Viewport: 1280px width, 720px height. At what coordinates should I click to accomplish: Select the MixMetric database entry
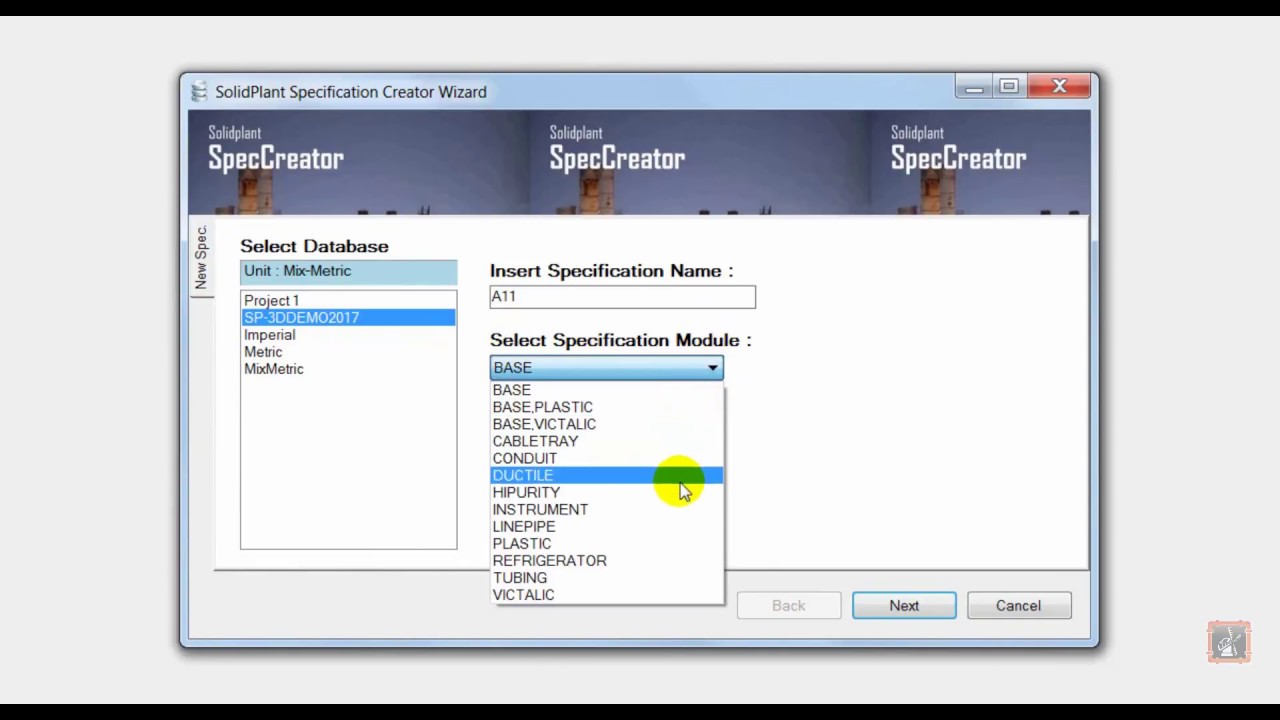[x=348, y=368]
